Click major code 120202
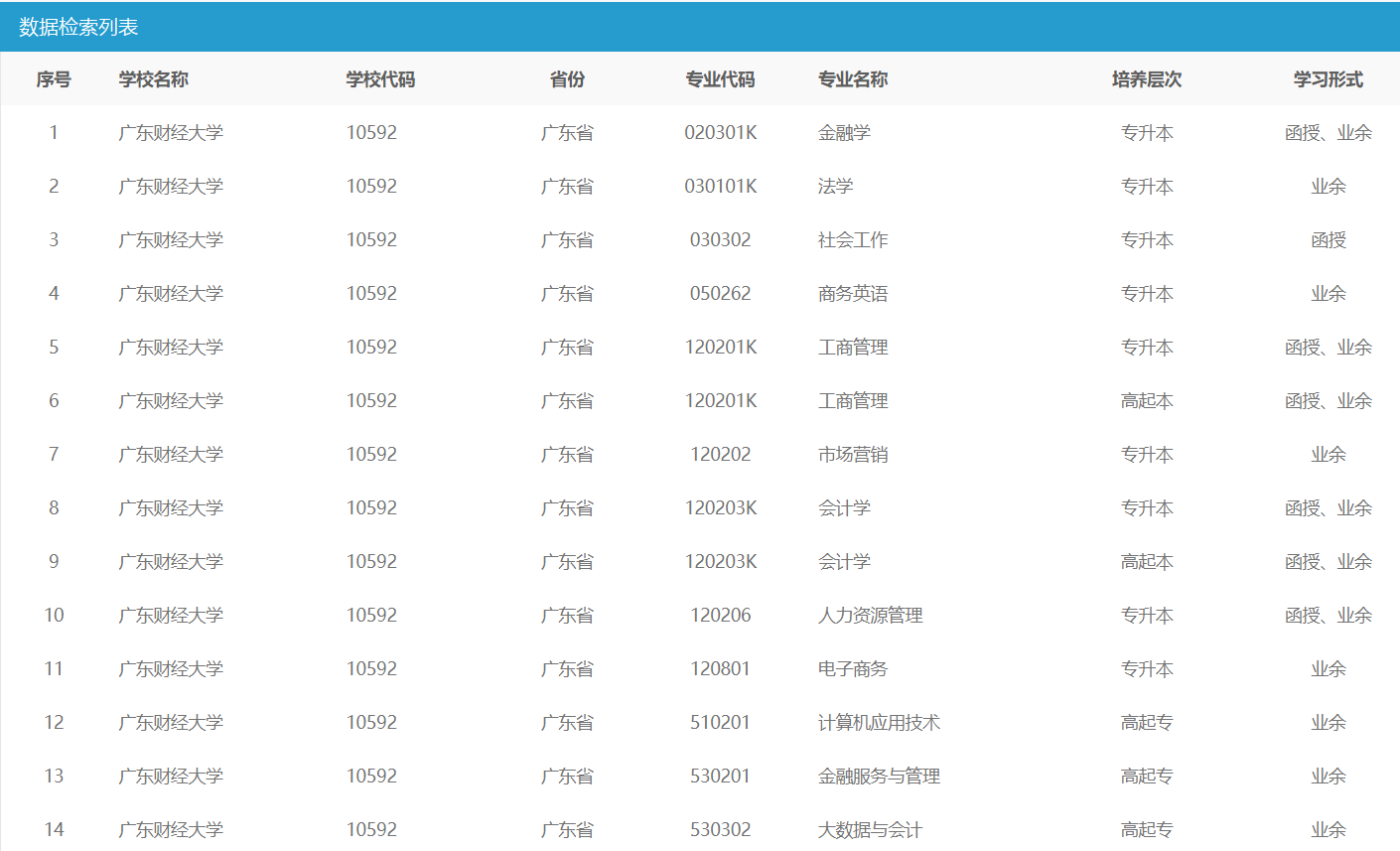 (721, 455)
